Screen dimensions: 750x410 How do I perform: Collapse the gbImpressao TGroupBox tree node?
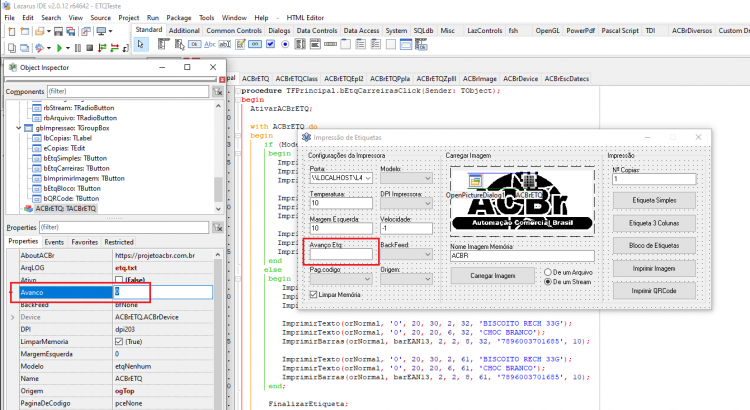click(x=19, y=128)
